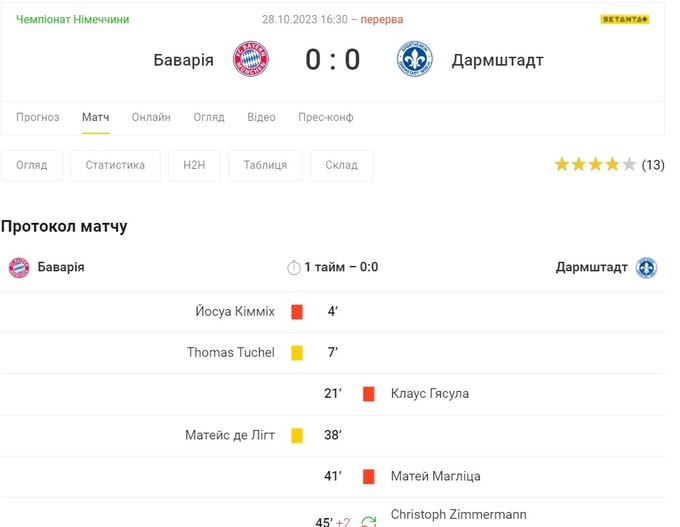Click the yellow card icon next to Thomas Tuchel
This screenshot has height=527, width=680.
point(297,353)
